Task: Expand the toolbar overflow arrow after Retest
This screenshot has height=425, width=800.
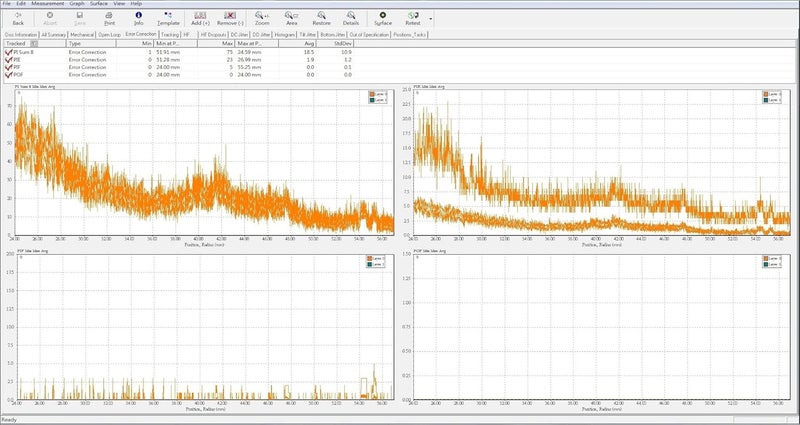Action: [431, 18]
